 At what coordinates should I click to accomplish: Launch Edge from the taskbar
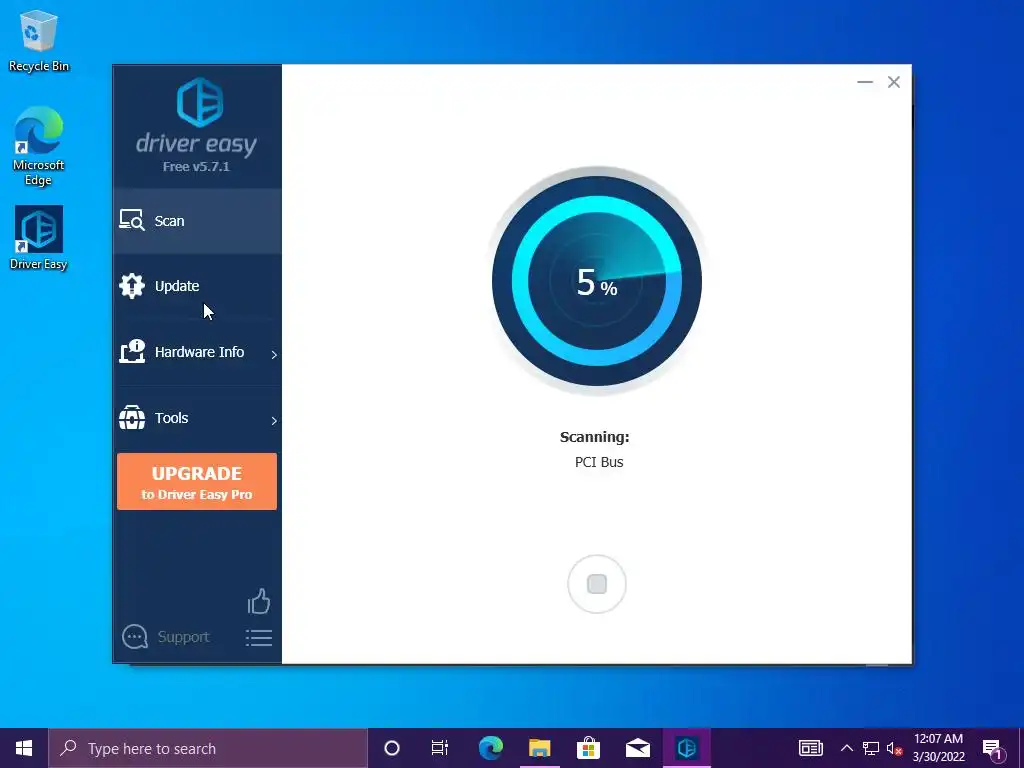point(491,748)
